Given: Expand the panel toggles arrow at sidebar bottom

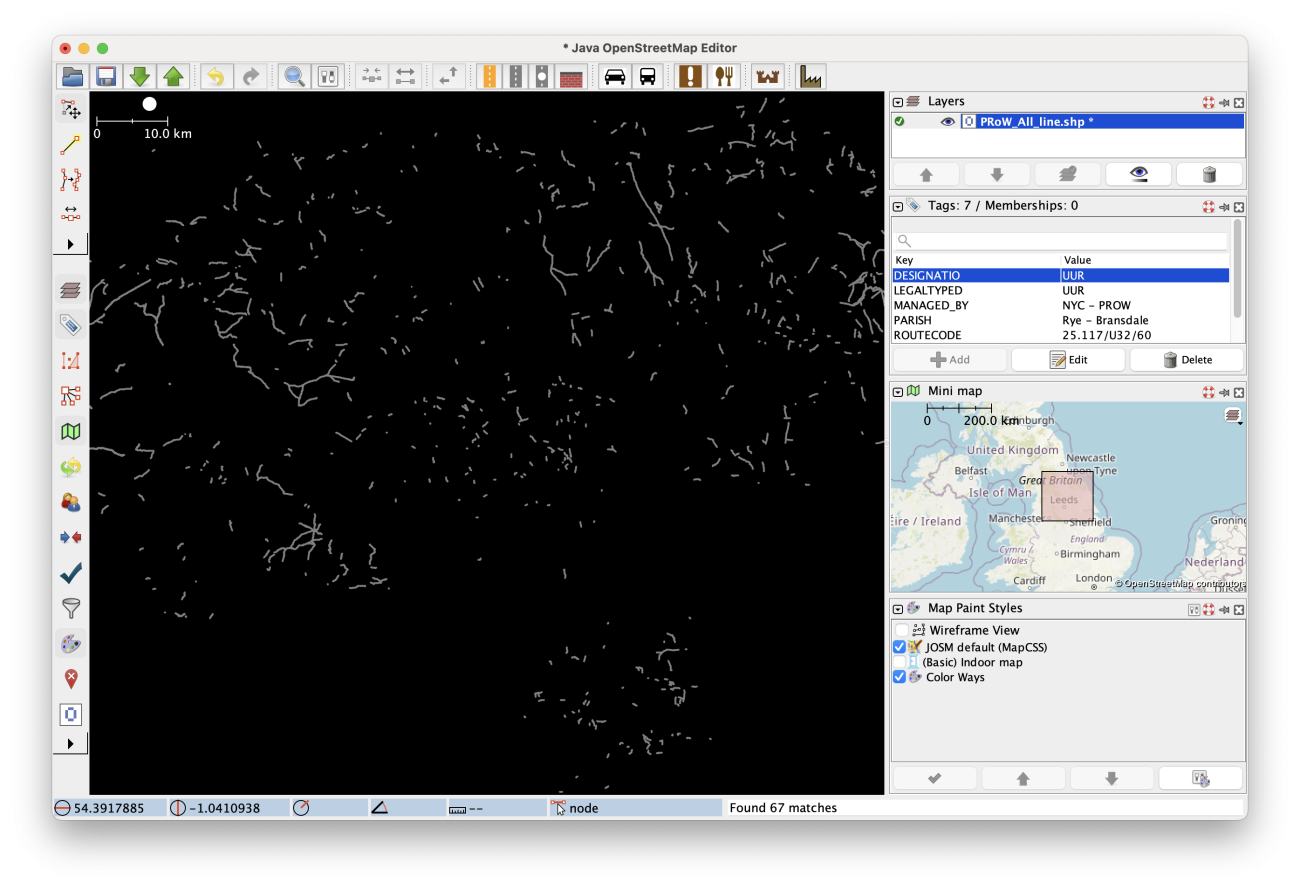Looking at the screenshot, I should 70,744.
